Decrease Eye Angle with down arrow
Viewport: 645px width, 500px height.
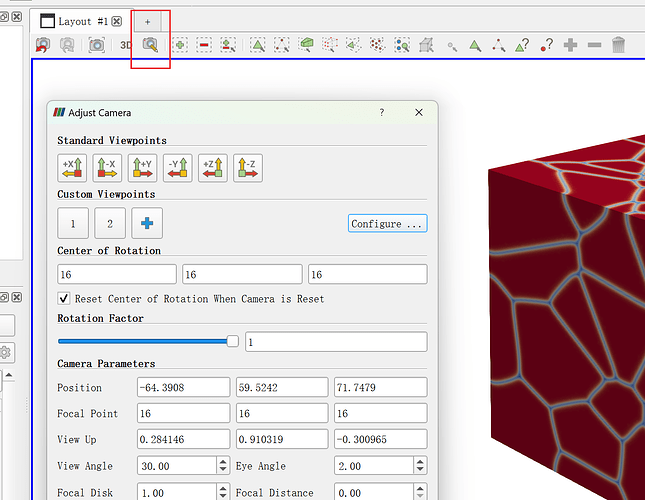(420, 470)
